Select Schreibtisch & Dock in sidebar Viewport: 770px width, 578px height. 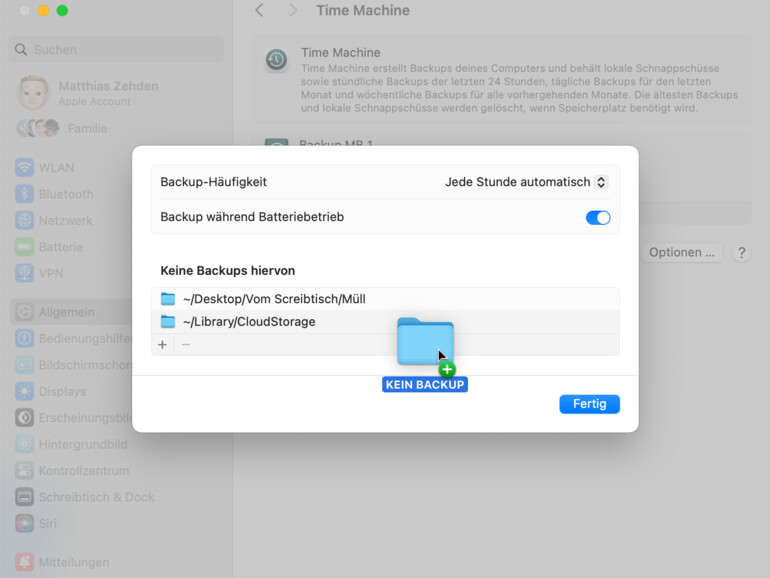coord(96,497)
